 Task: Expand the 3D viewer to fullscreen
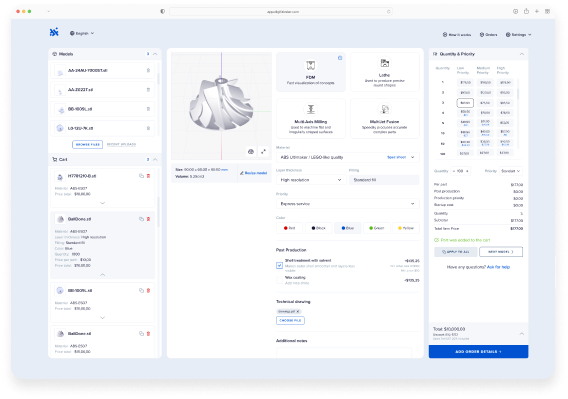click(x=263, y=151)
